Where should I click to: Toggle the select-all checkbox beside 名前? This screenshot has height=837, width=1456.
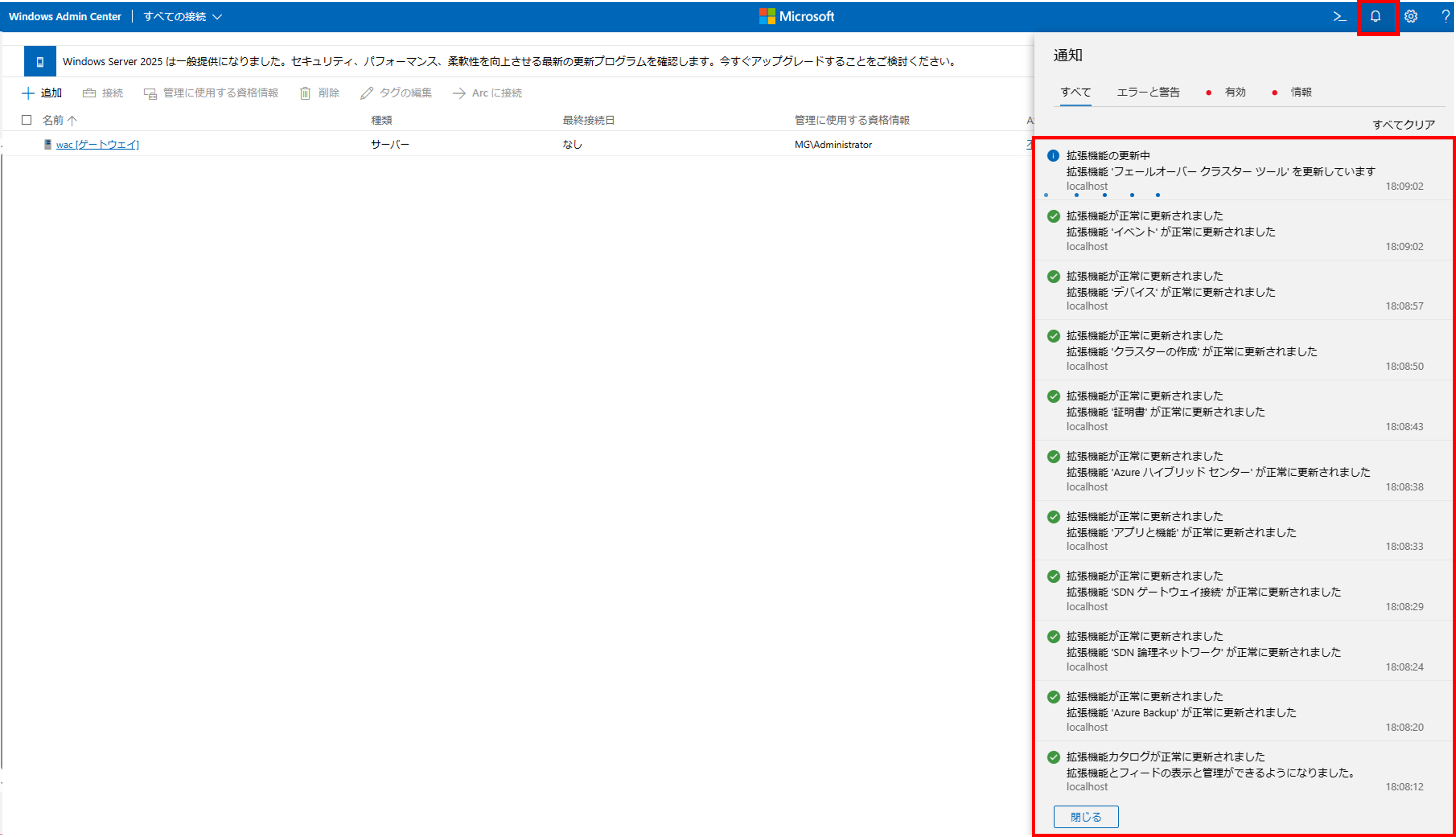click(x=27, y=120)
